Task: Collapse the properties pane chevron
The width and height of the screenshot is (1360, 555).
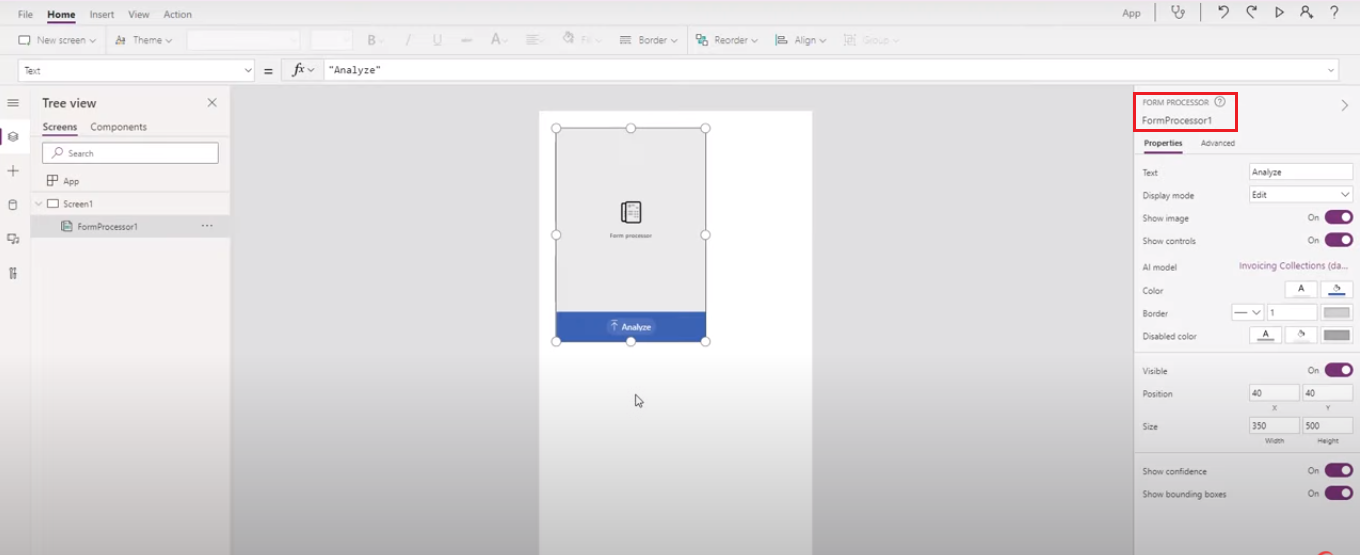Action: 1344,105
